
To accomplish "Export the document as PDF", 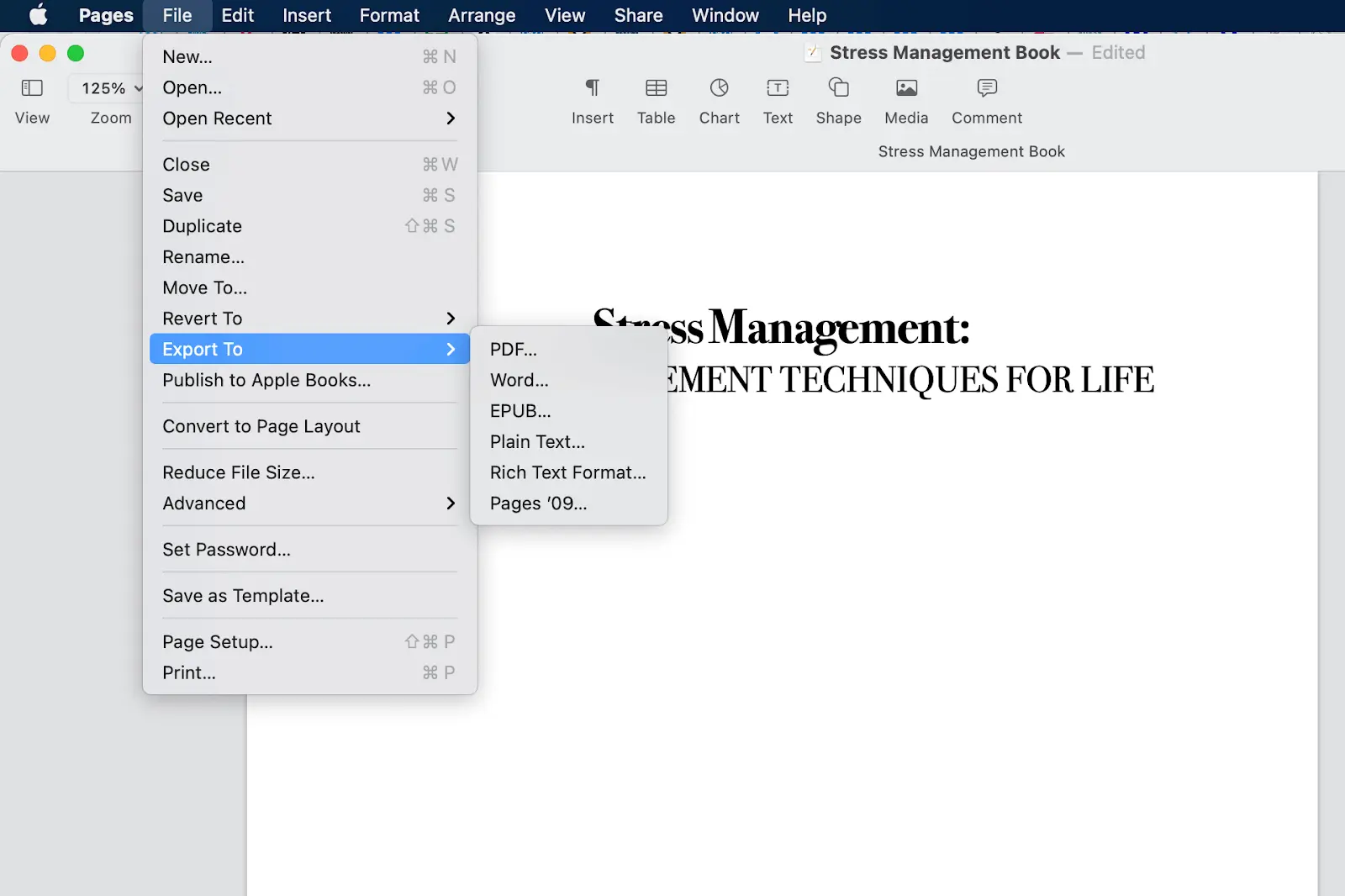I will 514,349.
